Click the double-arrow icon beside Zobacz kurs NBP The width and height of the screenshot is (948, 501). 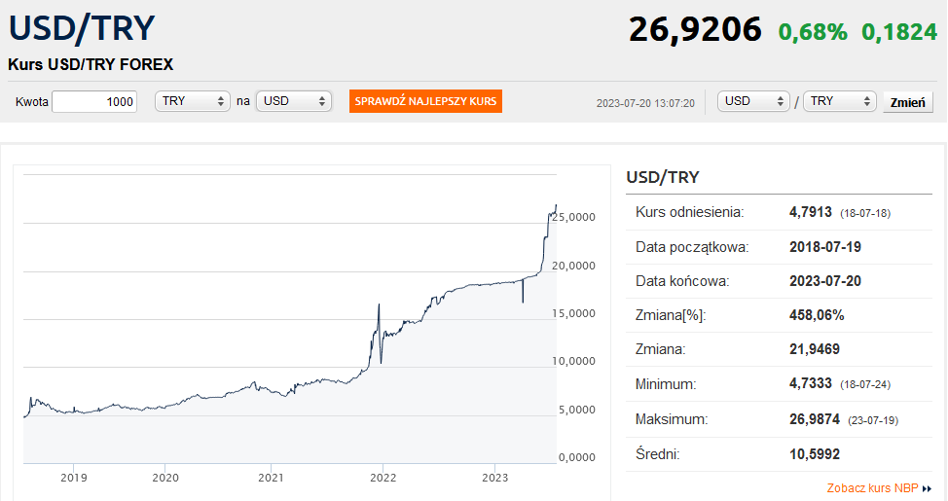tap(927, 489)
